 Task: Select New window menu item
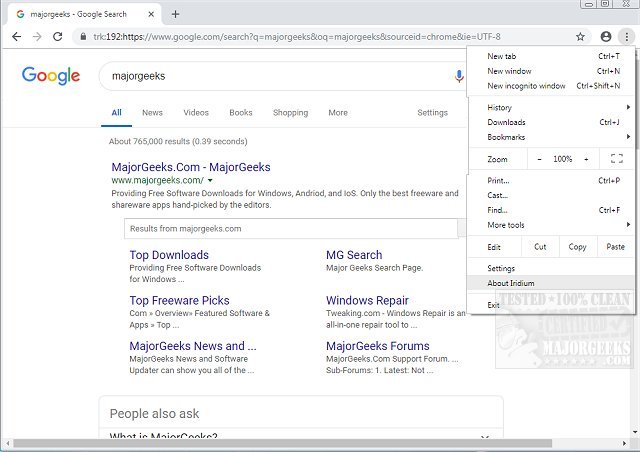(551, 71)
